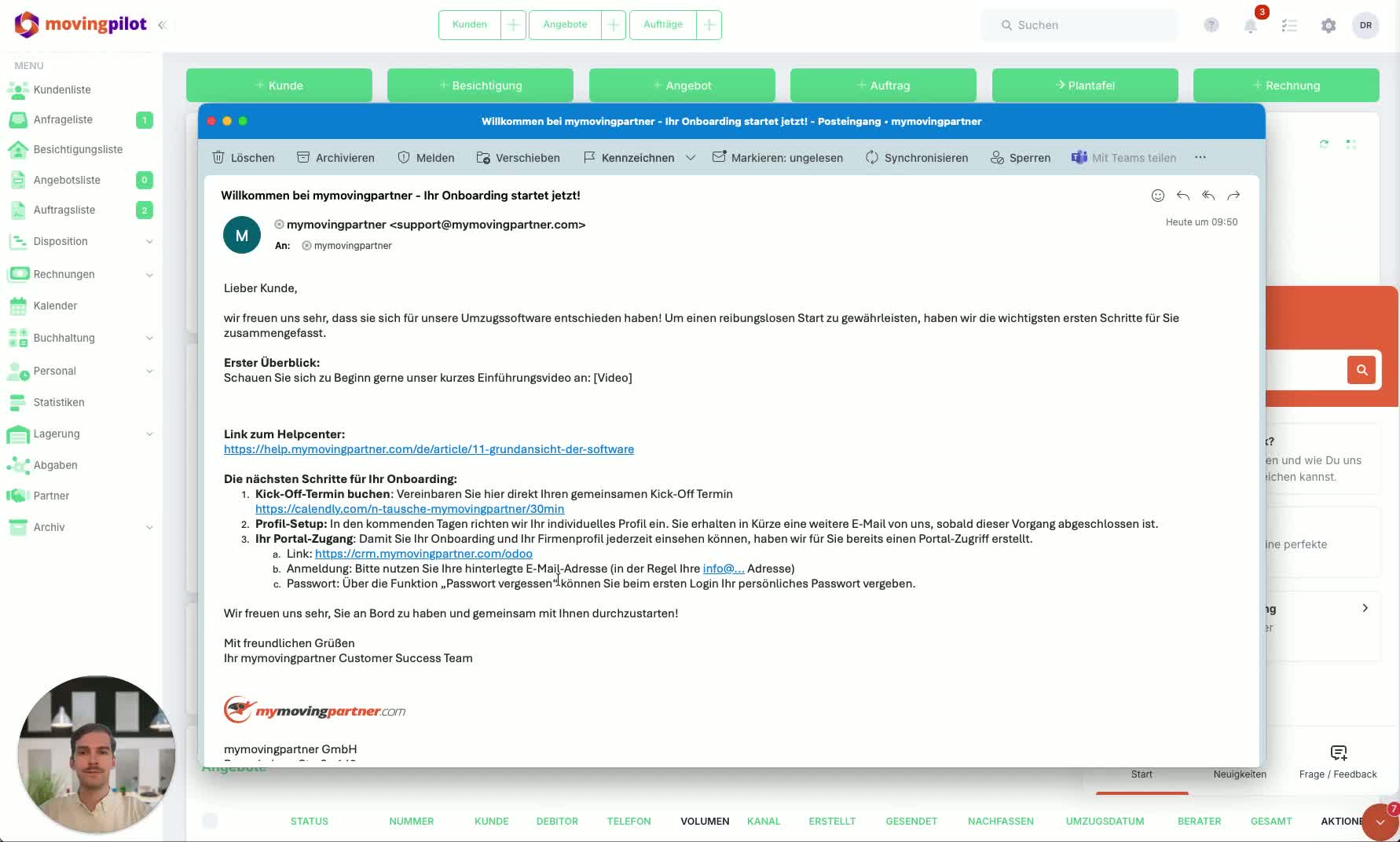
Task: Collapse the sidebar with double-chevron icon
Action: pyautogui.click(x=163, y=25)
